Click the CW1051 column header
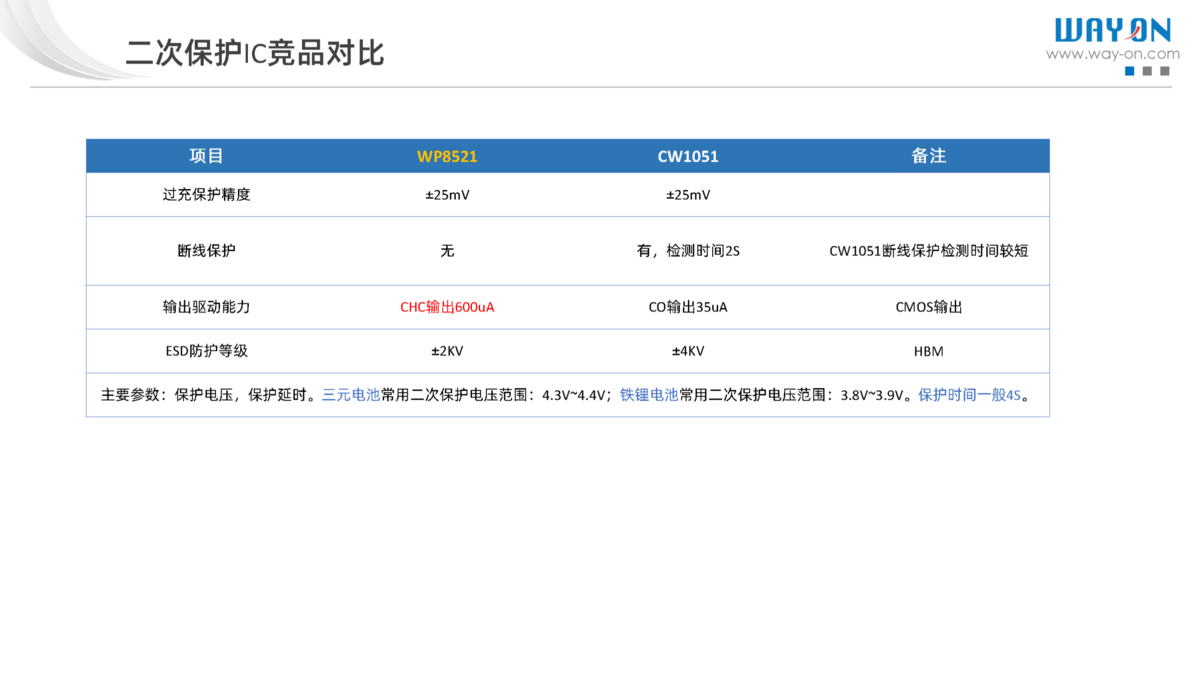 [x=688, y=157]
